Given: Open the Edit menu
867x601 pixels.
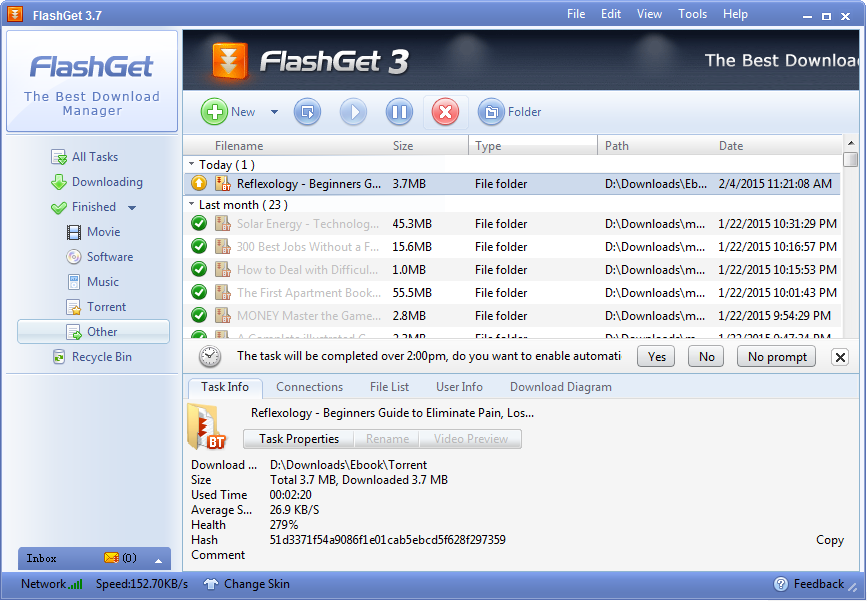Looking at the screenshot, I should (611, 14).
